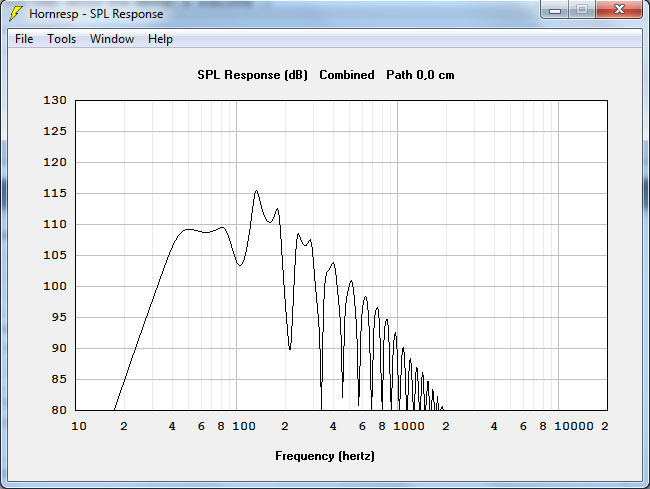Click the 'Frequency (hertz)' axis label

[325, 456]
